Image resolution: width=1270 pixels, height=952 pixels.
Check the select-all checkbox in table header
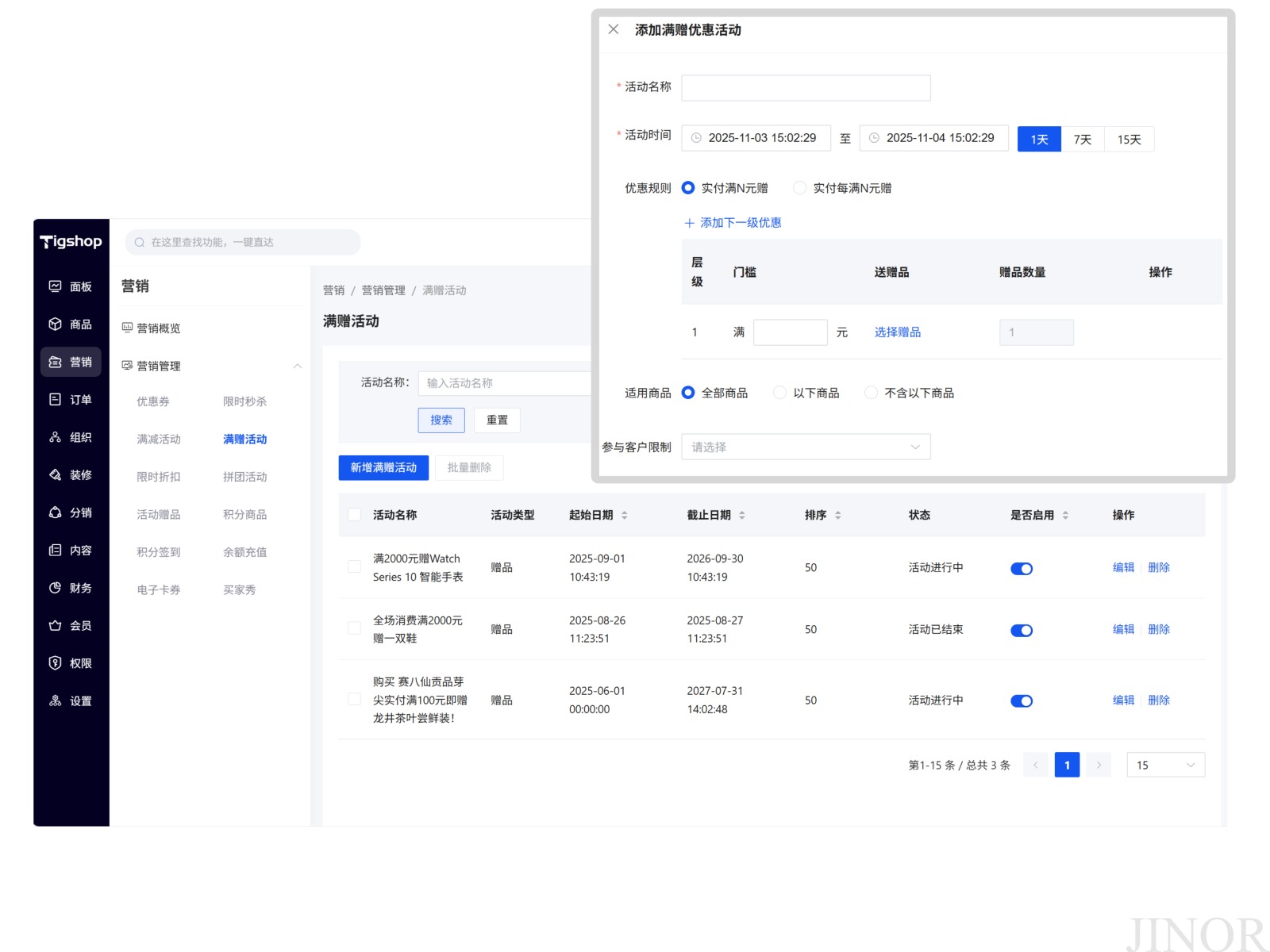click(x=355, y=515)
